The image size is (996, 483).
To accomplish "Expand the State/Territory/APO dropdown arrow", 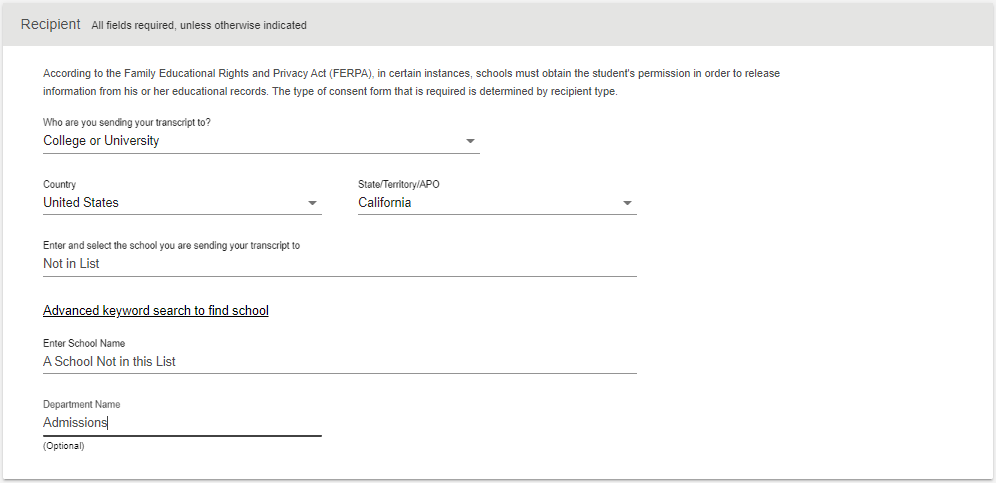I will [x=627, y=203].
